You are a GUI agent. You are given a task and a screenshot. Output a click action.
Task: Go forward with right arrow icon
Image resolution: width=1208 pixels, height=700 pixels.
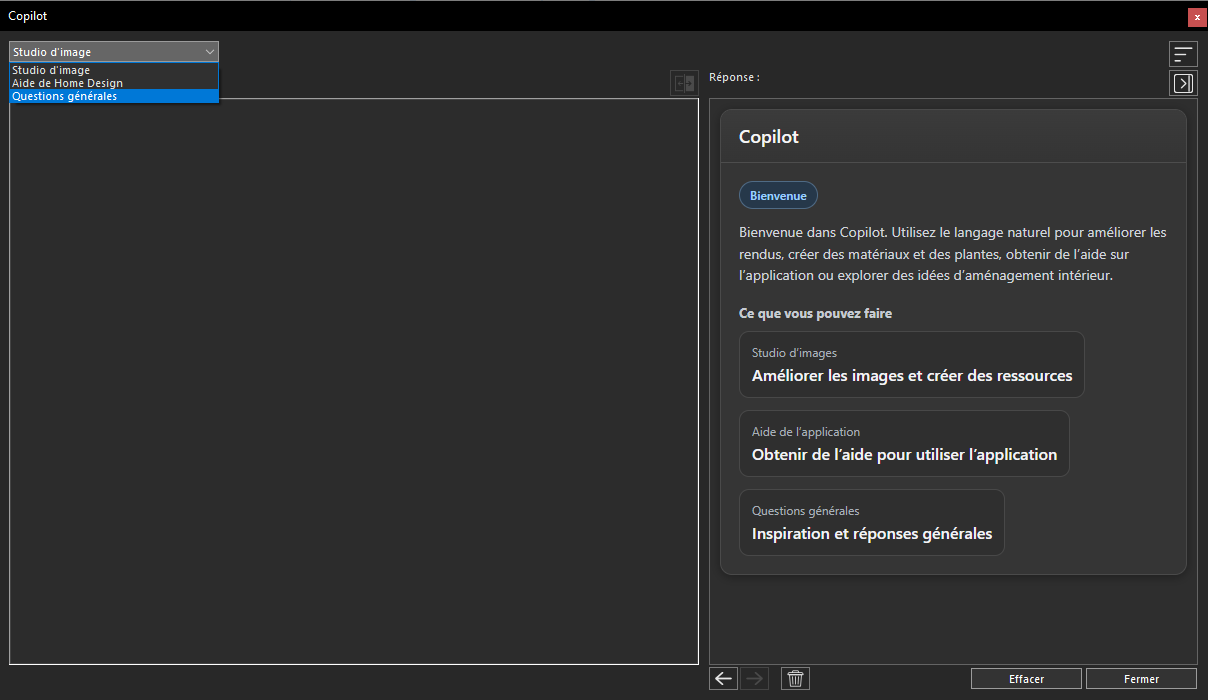(x=754, y=679)
